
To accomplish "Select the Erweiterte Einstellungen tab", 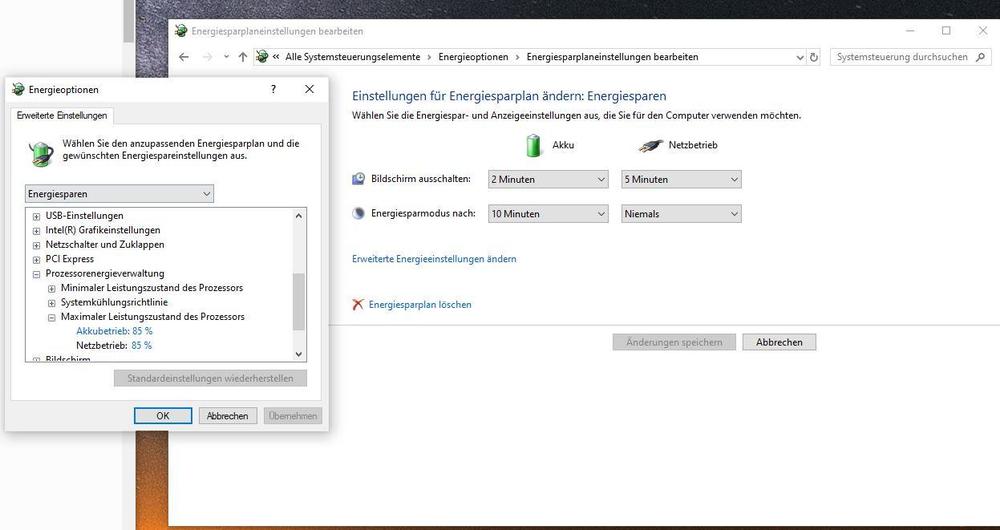I will click(x=62, y=116).
